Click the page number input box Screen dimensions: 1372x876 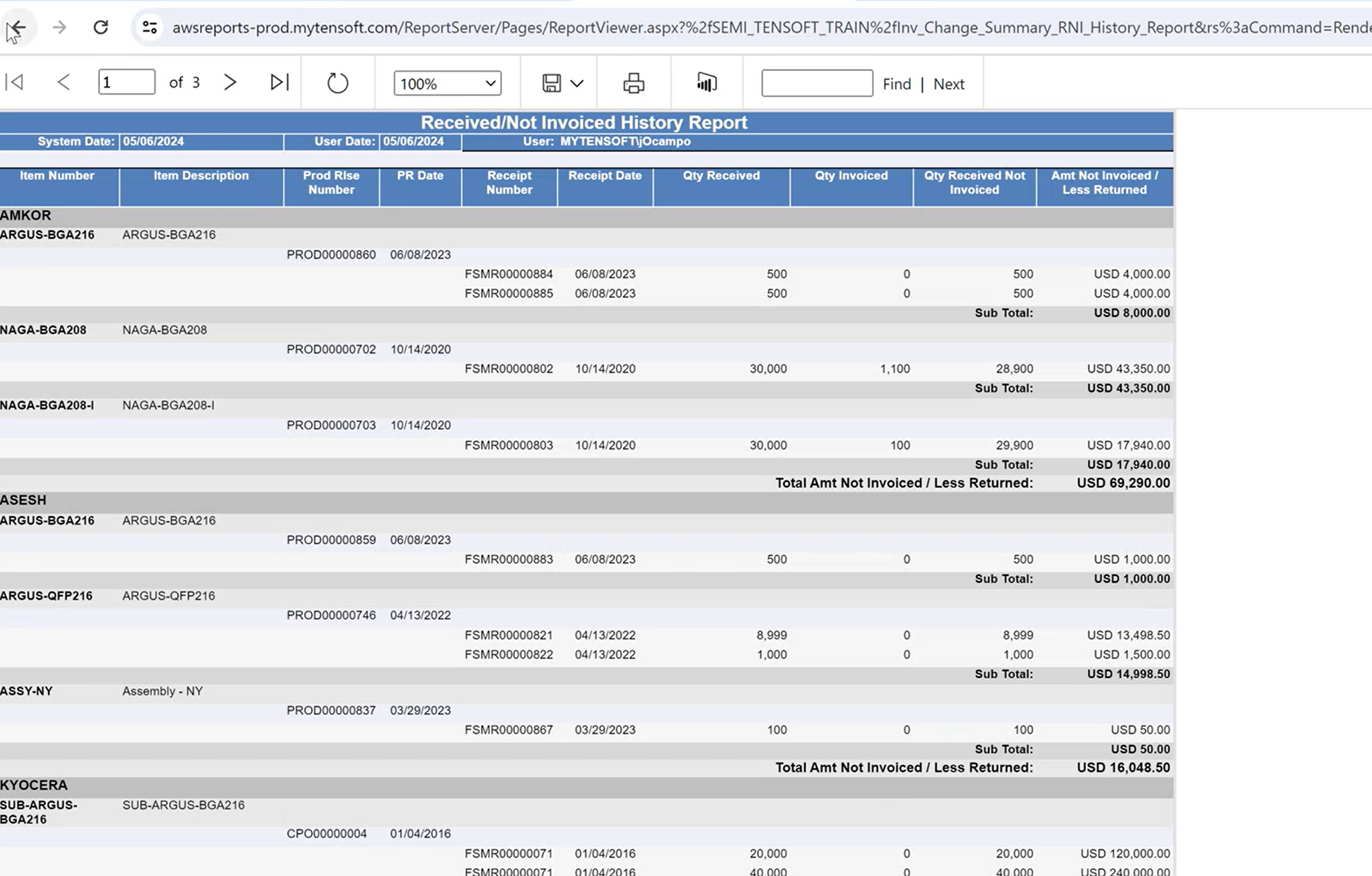coord(126,81)
